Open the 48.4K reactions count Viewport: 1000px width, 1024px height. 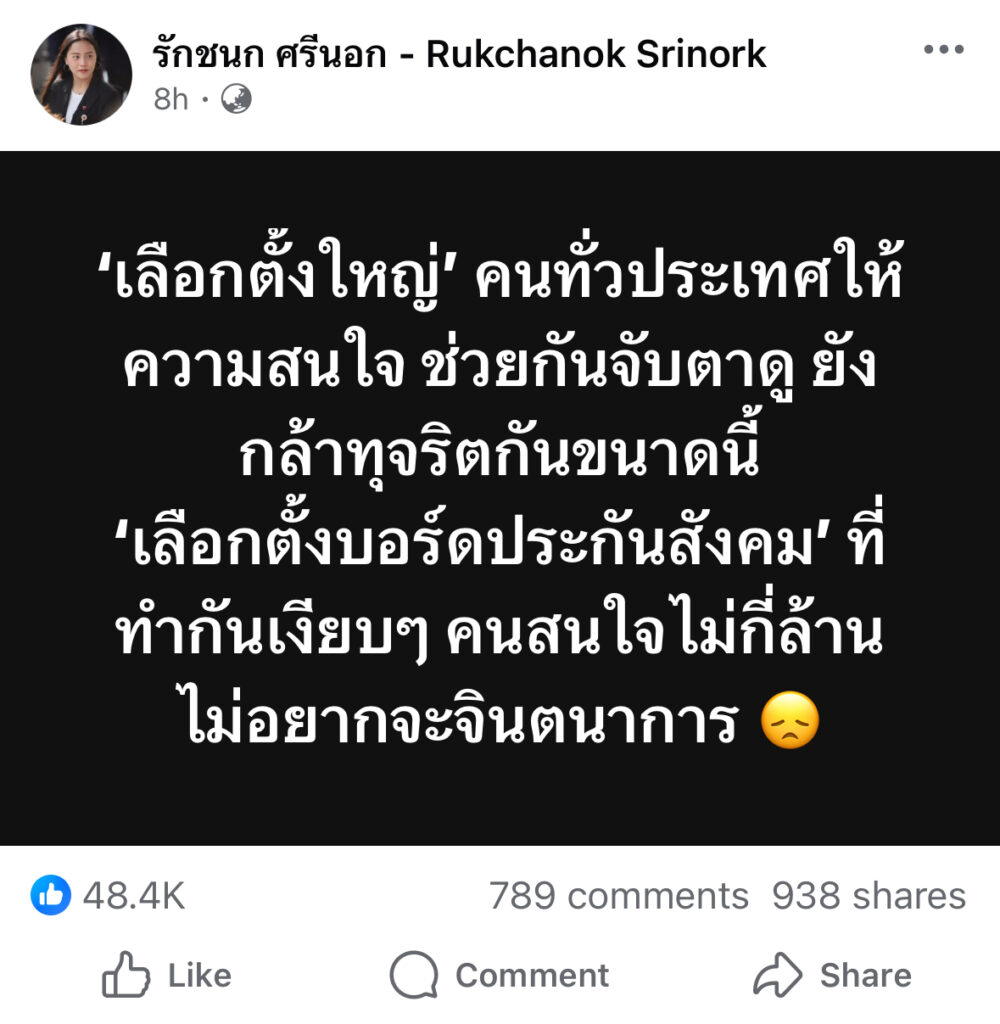134,895
